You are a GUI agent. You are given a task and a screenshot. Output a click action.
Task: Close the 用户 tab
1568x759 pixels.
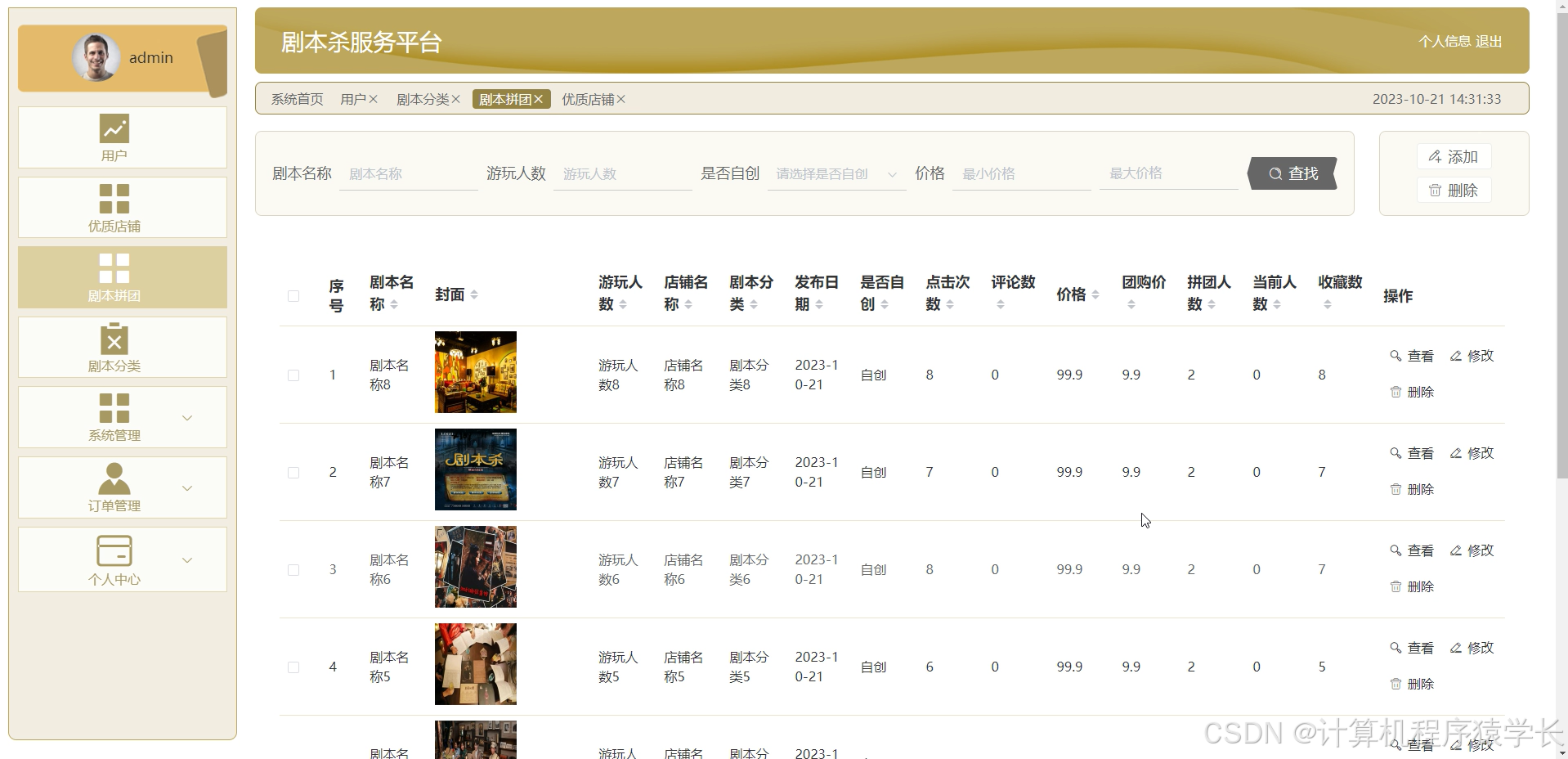point(373,99)
